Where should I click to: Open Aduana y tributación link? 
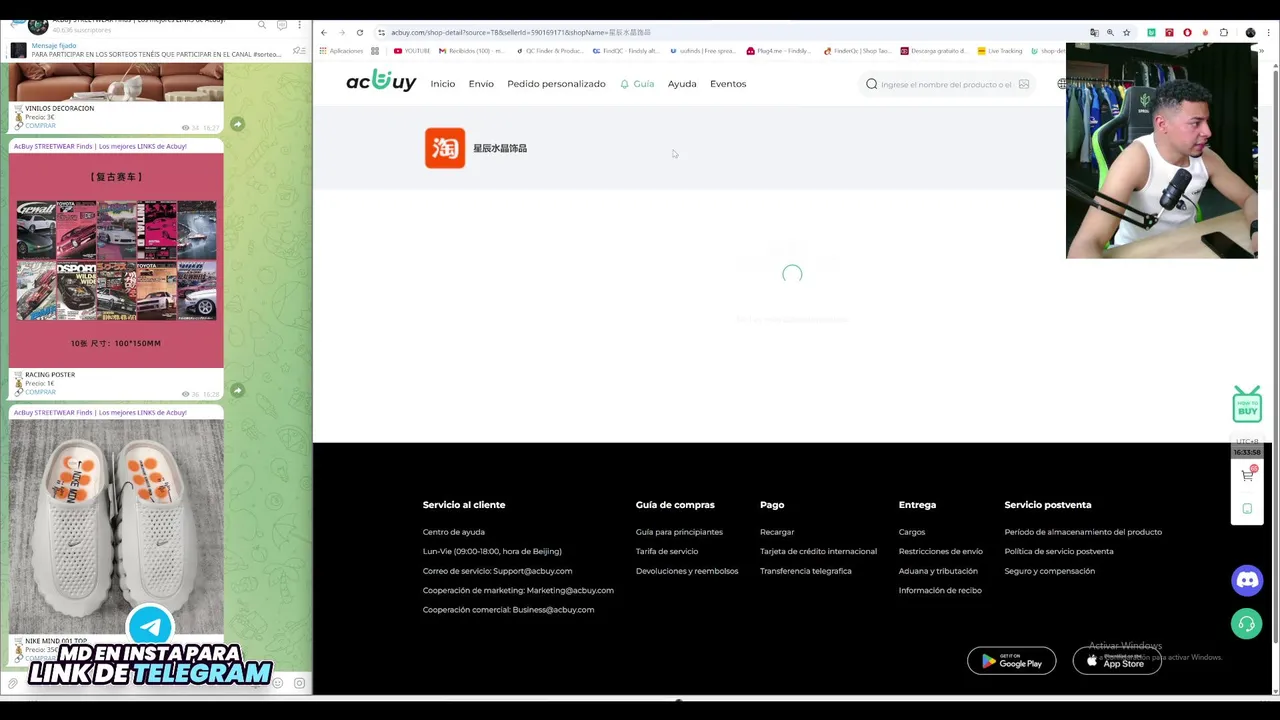(938, 571)
